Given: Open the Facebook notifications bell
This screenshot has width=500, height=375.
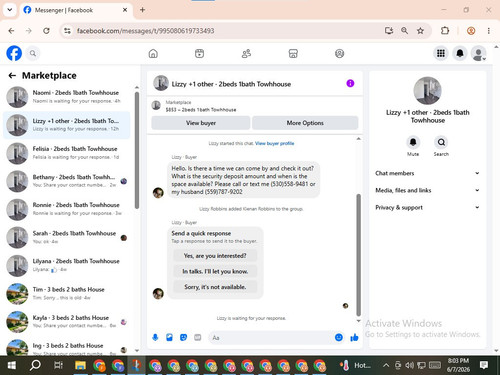Looking at the screenshot, I should pyautogui.click(x=460, y=53).
